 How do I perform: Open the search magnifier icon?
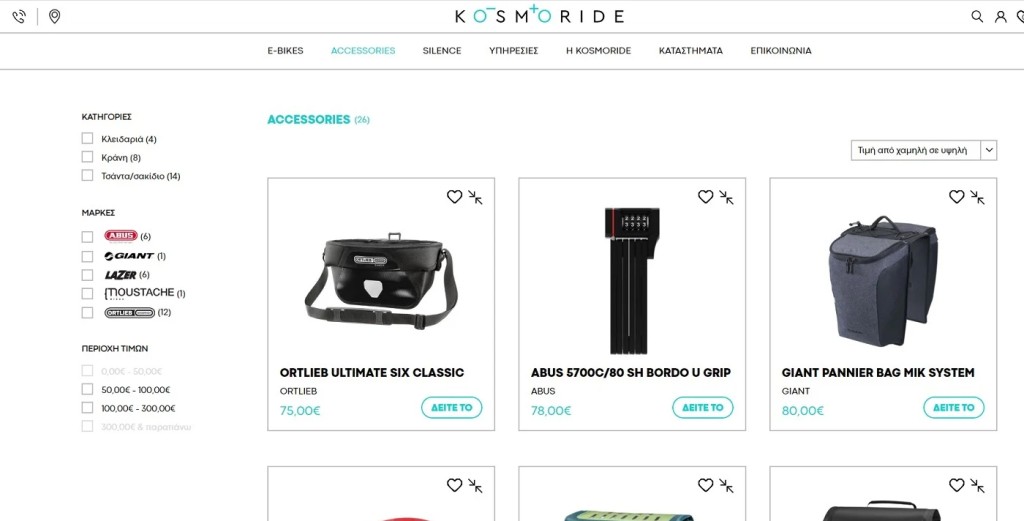click(x=977, y=16)
